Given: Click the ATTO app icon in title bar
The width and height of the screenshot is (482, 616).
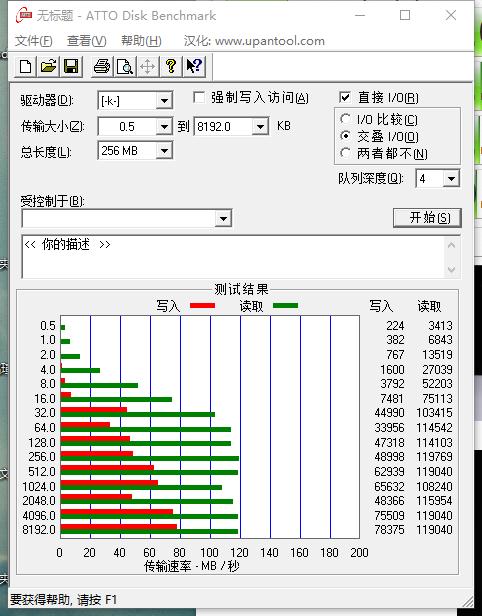Looking at the screenshot, I should coord(24,15).
